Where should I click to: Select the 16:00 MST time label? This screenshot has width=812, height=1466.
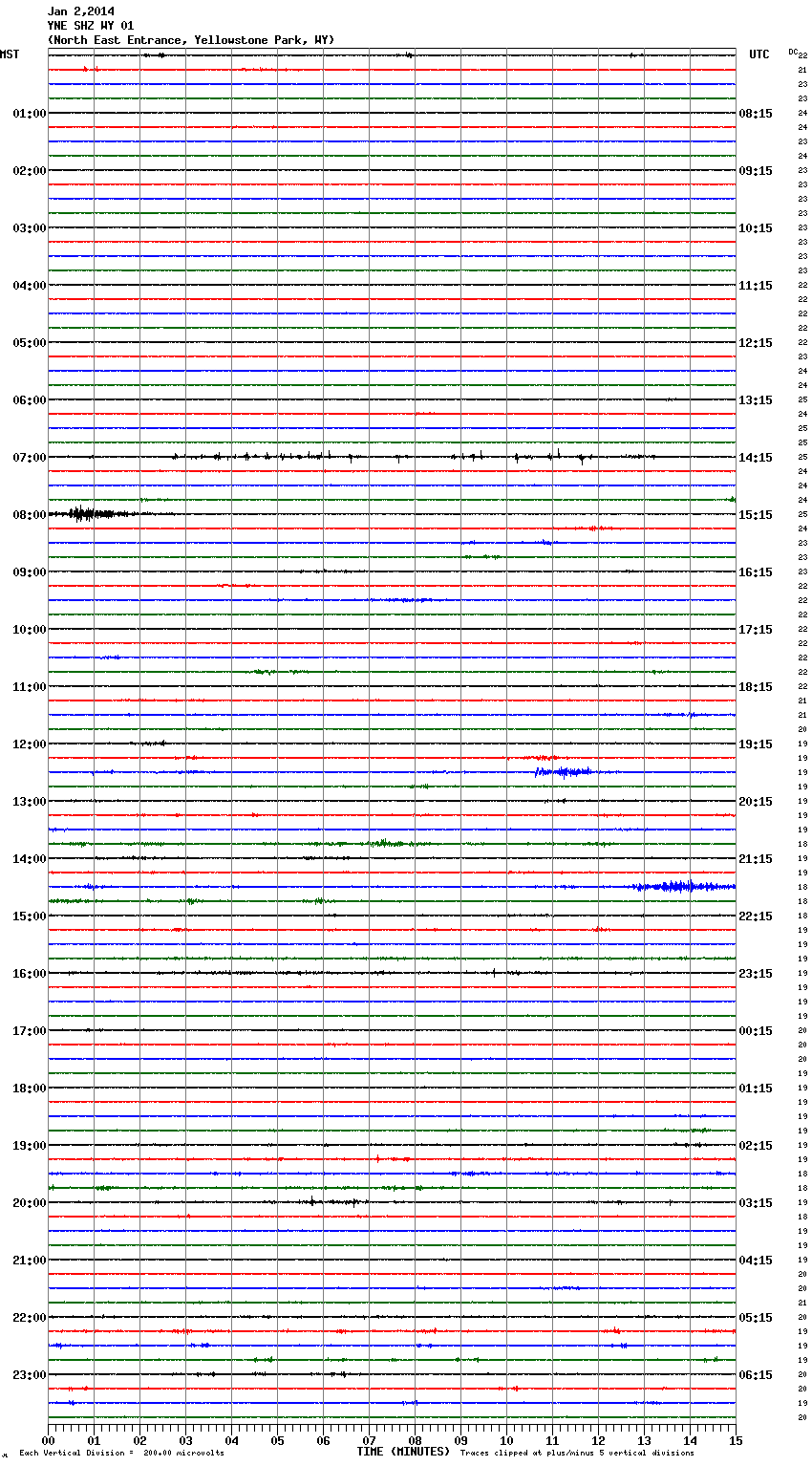[x=30, y=974]
